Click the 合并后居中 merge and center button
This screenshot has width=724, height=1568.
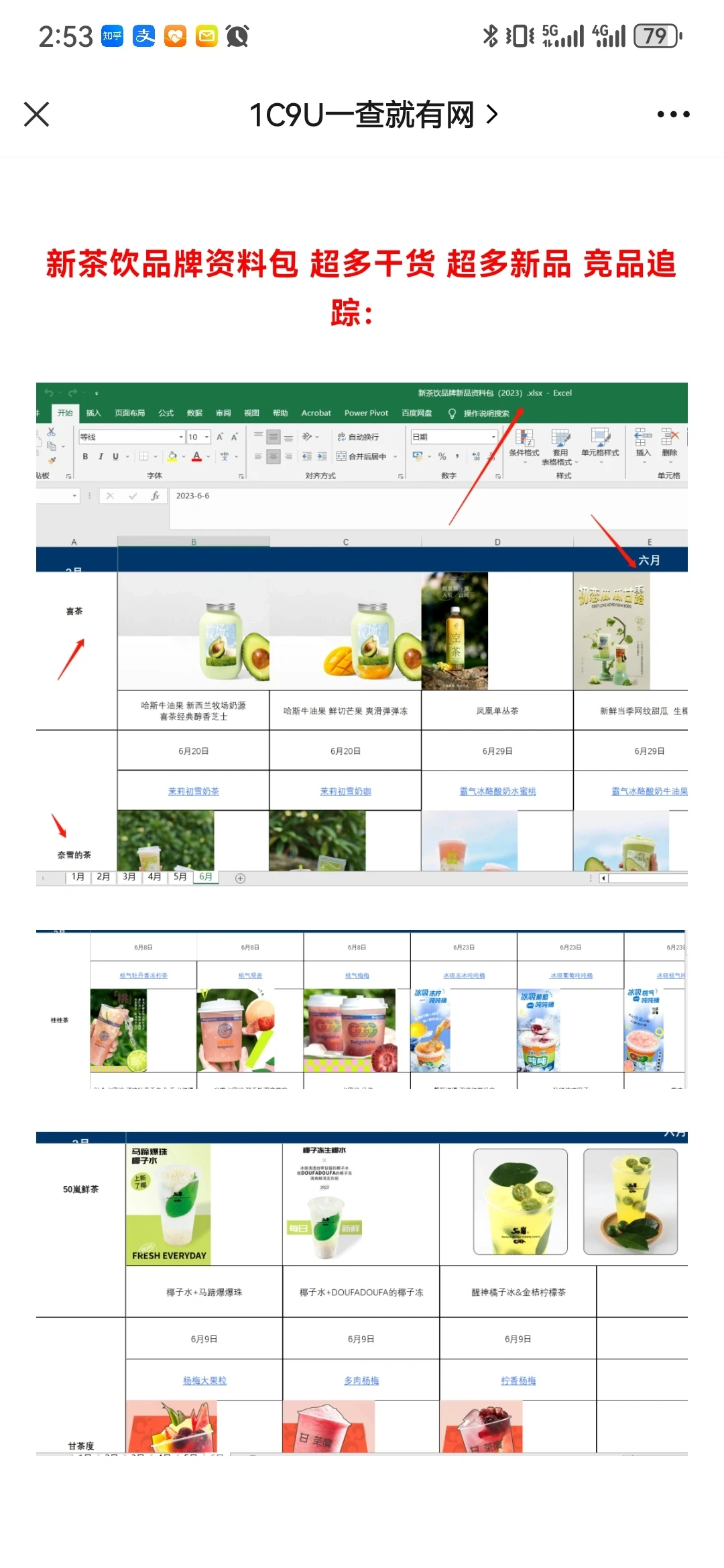tap(362, 456)
